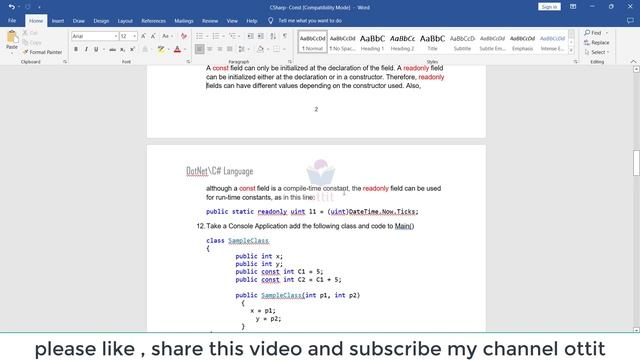This screenshot has width=640, height=360.
Task: Apply subscript formatting
Action: coord(122,49)
